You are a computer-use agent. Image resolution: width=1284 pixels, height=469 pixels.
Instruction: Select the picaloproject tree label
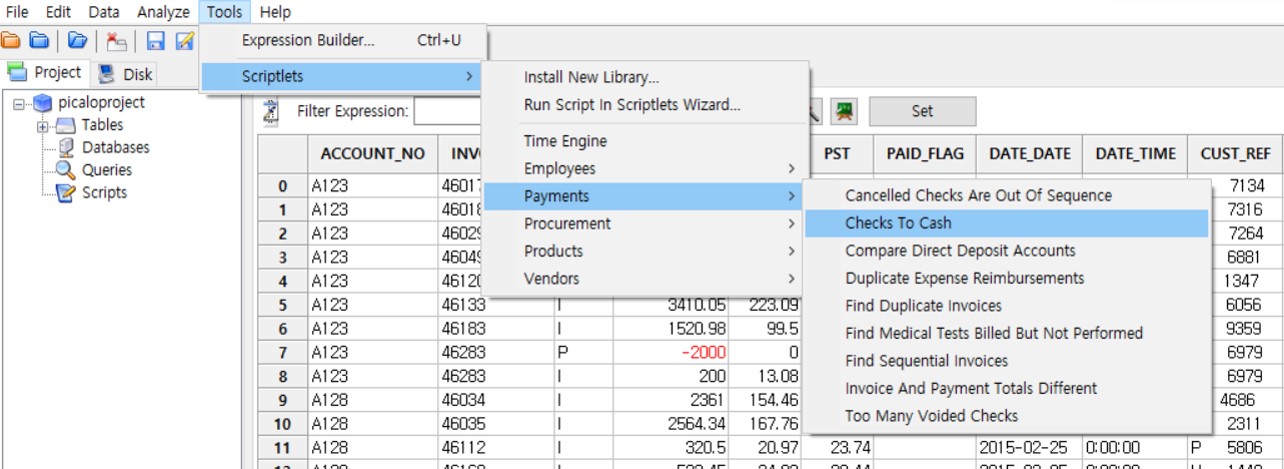point(101,102)
